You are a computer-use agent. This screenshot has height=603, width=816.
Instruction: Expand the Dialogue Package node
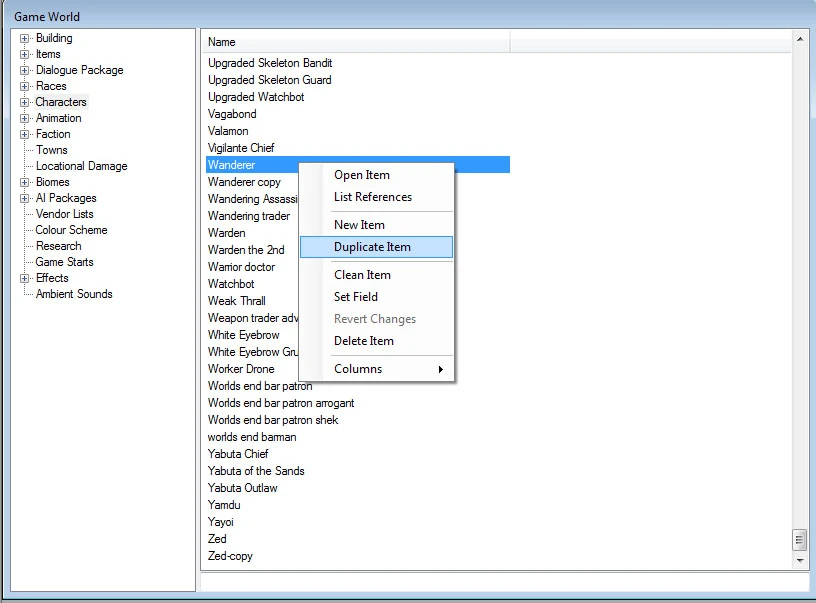coord(24,70)
